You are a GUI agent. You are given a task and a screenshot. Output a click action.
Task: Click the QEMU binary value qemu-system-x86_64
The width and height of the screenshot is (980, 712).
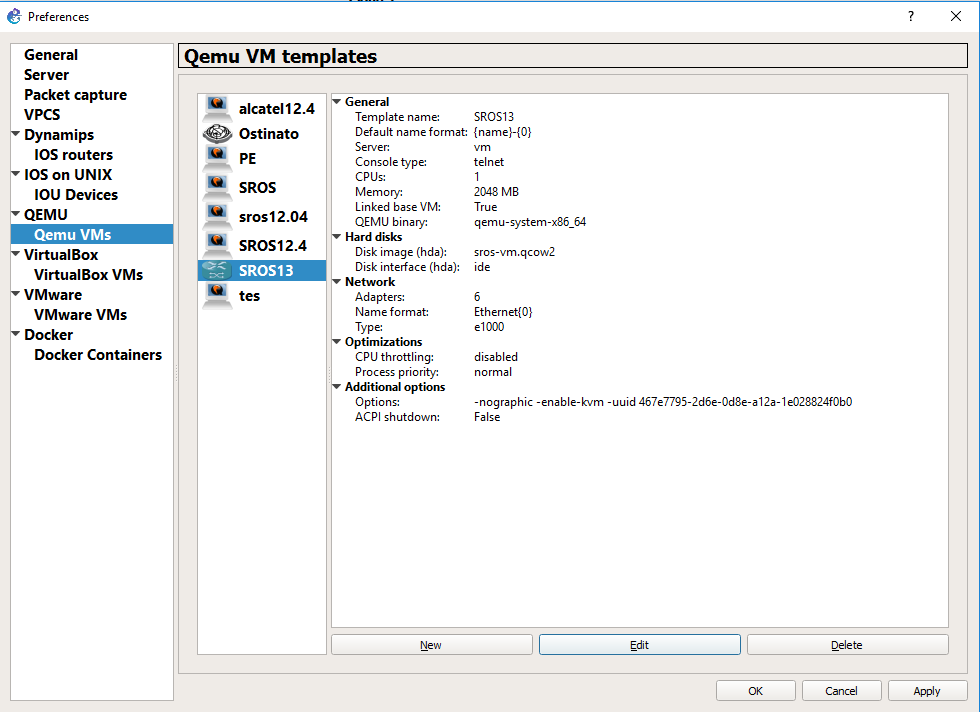click(530, 222)
